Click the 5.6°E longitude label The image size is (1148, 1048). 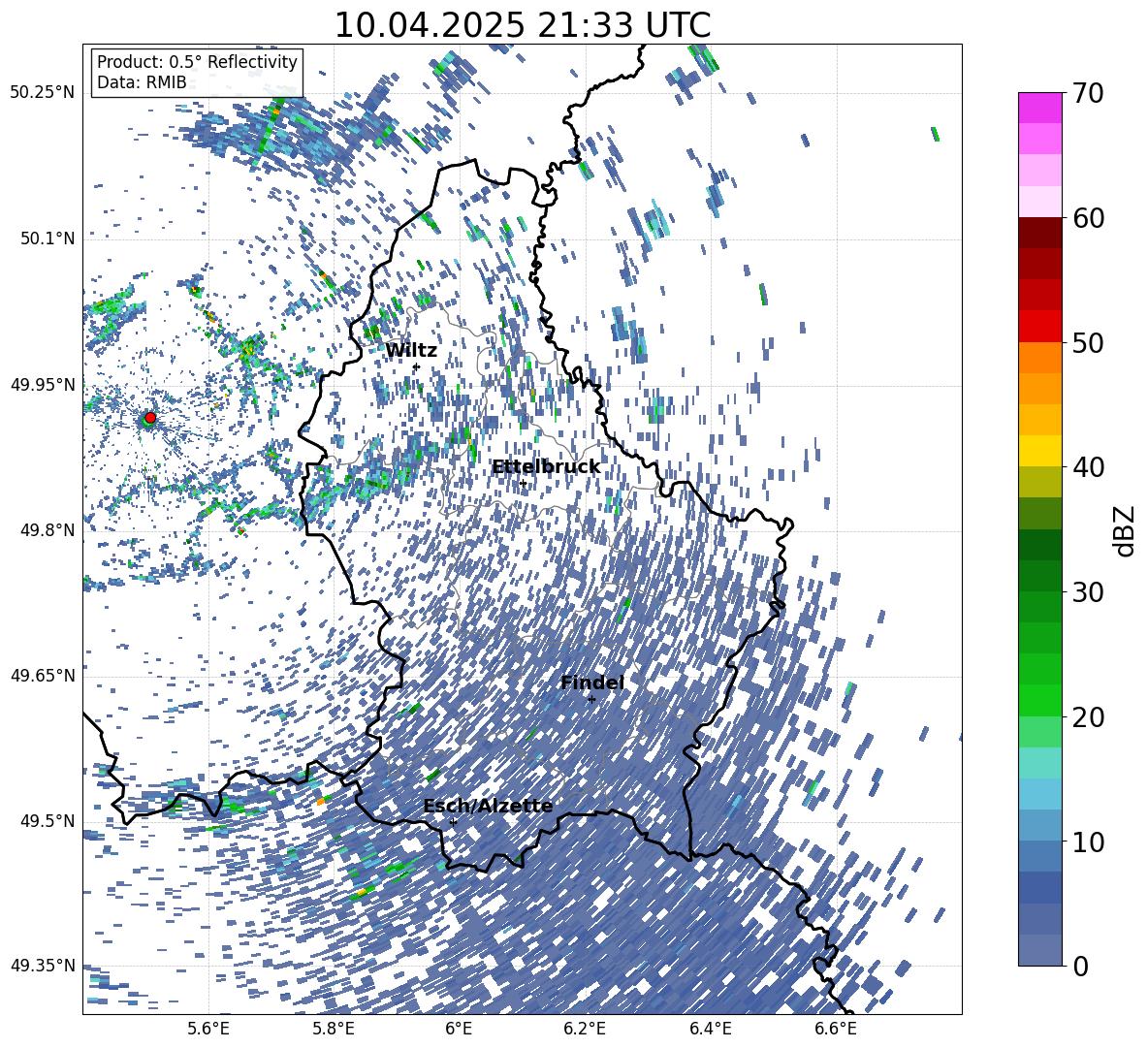pos(207,1029)
